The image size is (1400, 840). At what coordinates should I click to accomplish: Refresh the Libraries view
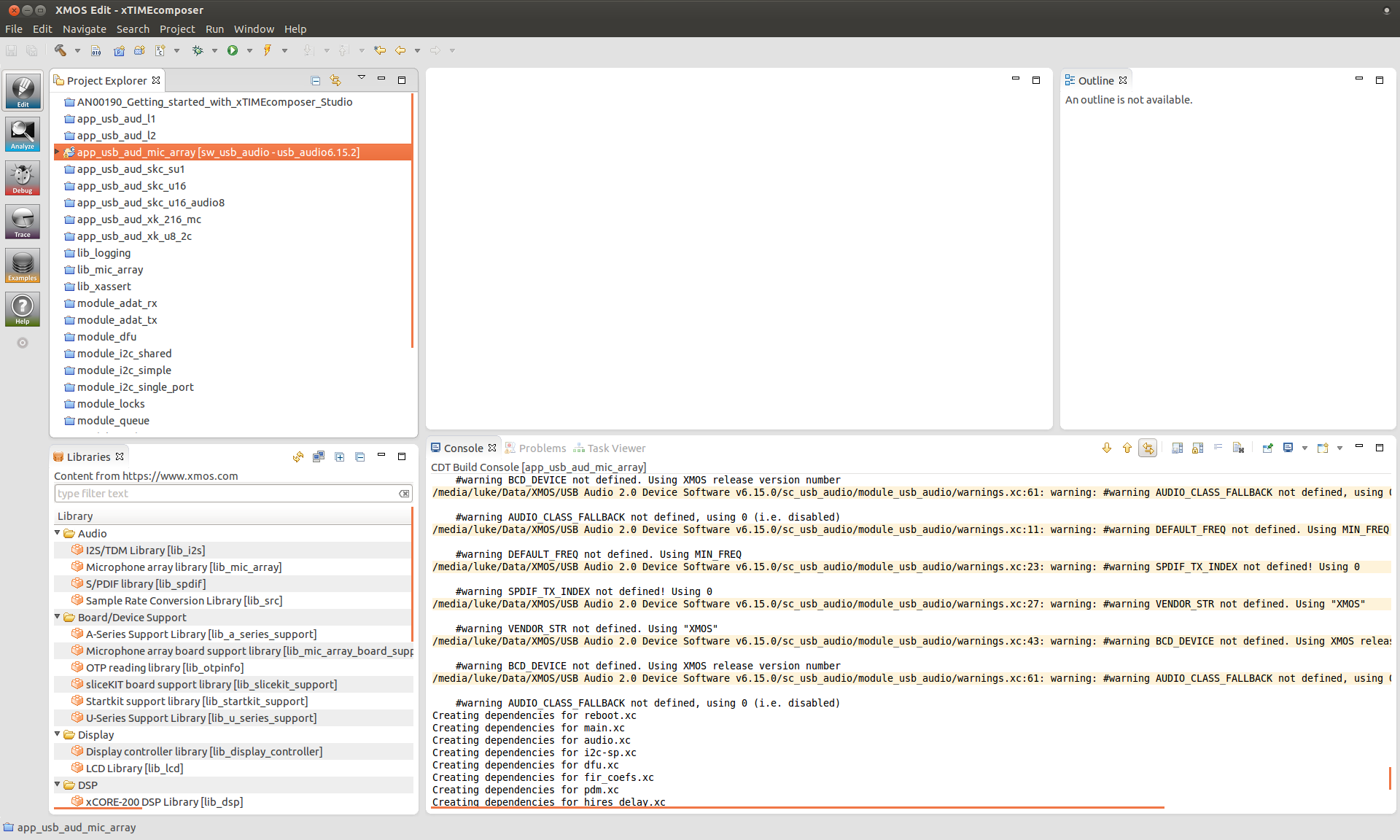click(x=298, y=456)
